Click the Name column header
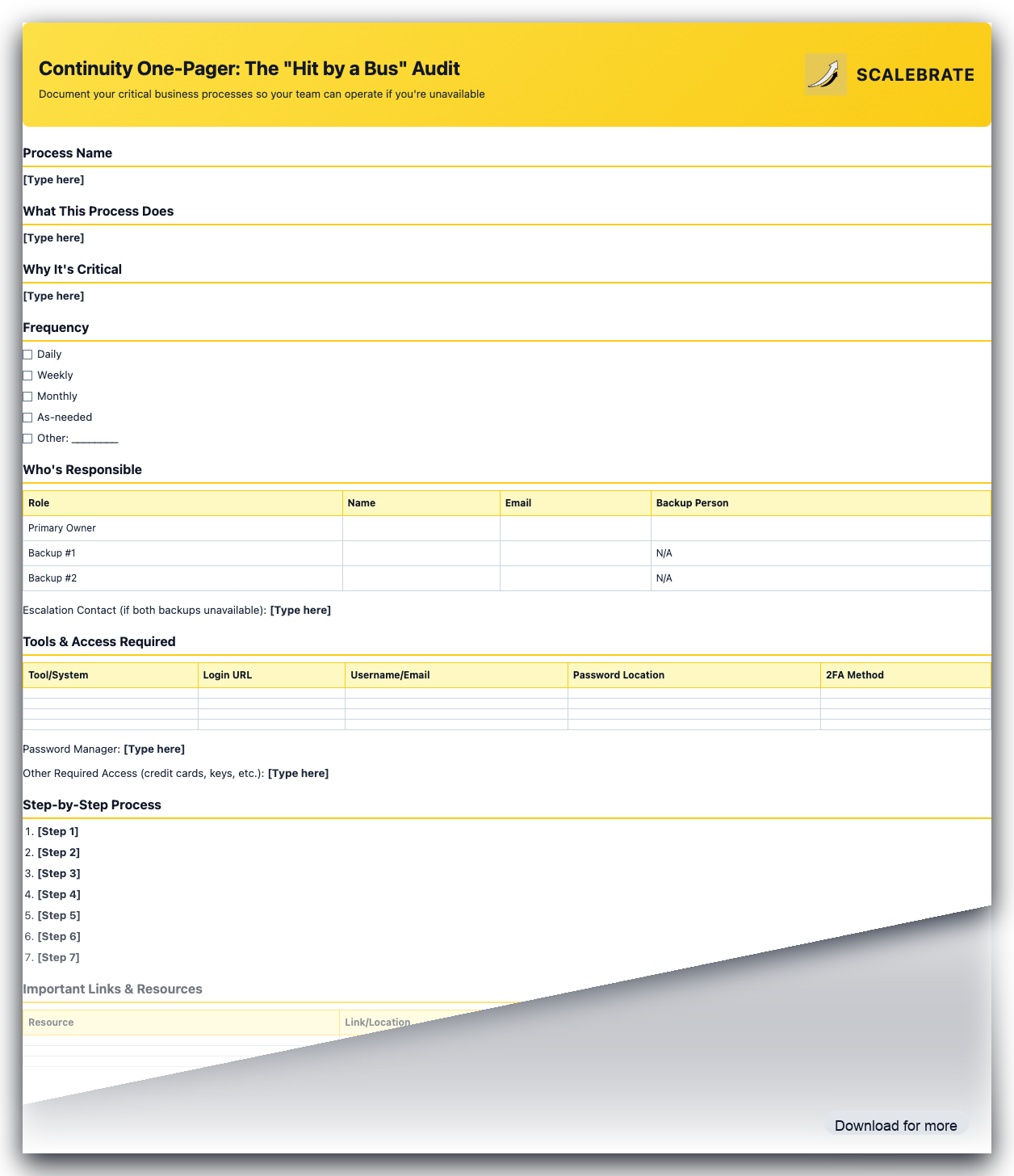Viewport: 1014px width, 1176px height. tap(421, 503)
